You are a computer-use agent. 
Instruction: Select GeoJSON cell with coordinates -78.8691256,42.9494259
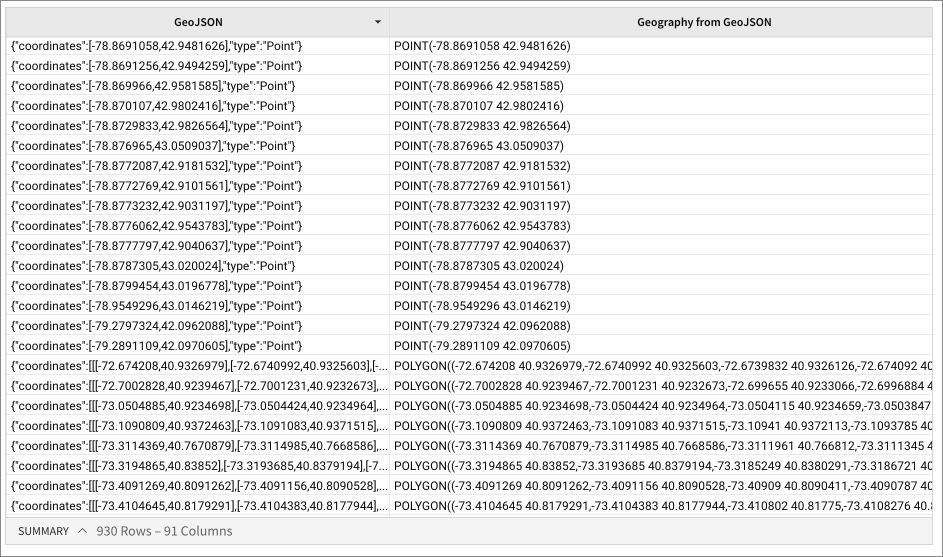tap(156, 66)
